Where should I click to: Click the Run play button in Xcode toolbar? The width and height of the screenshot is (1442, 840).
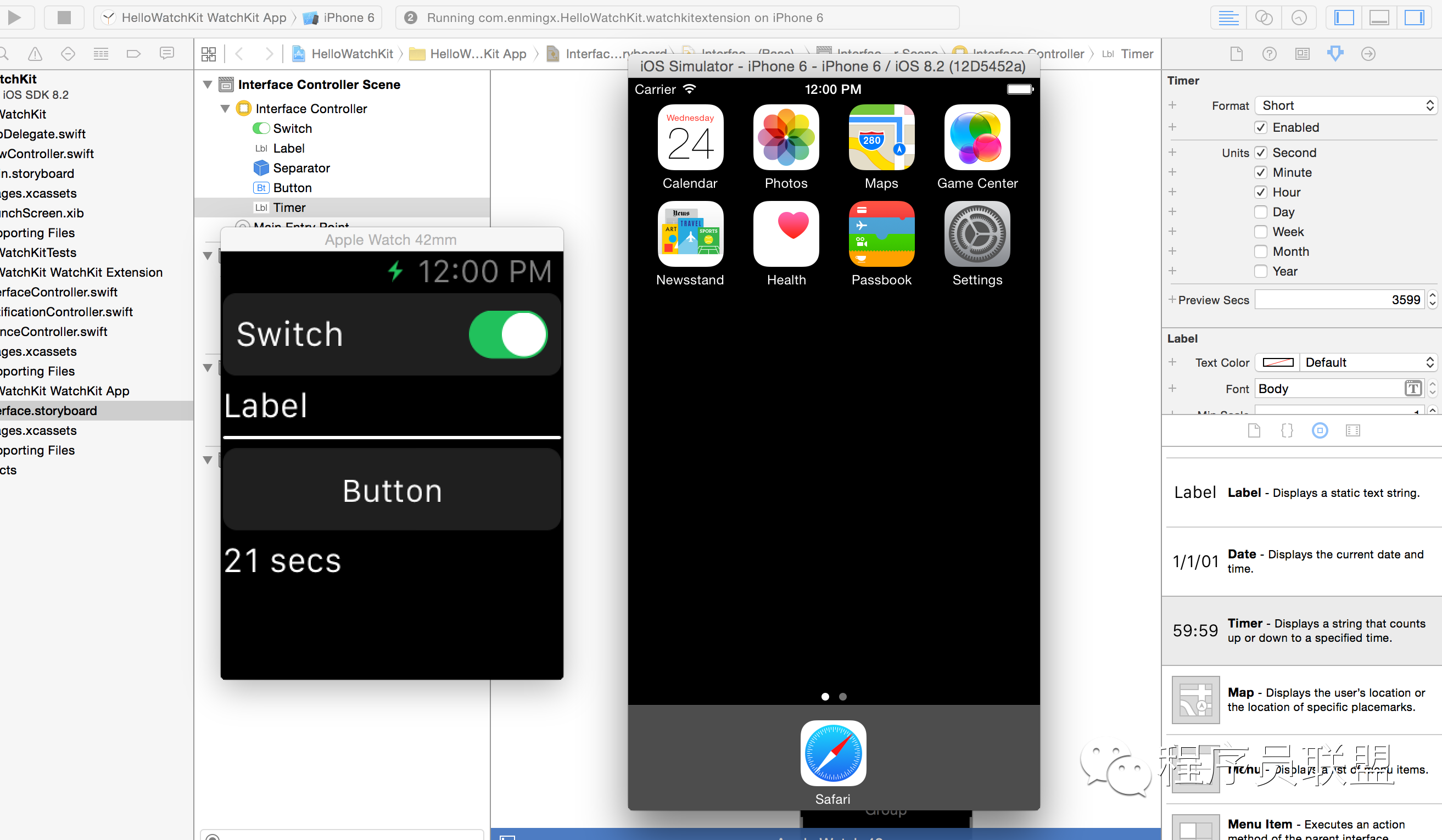pyautogui.click(x=14, y=18)
